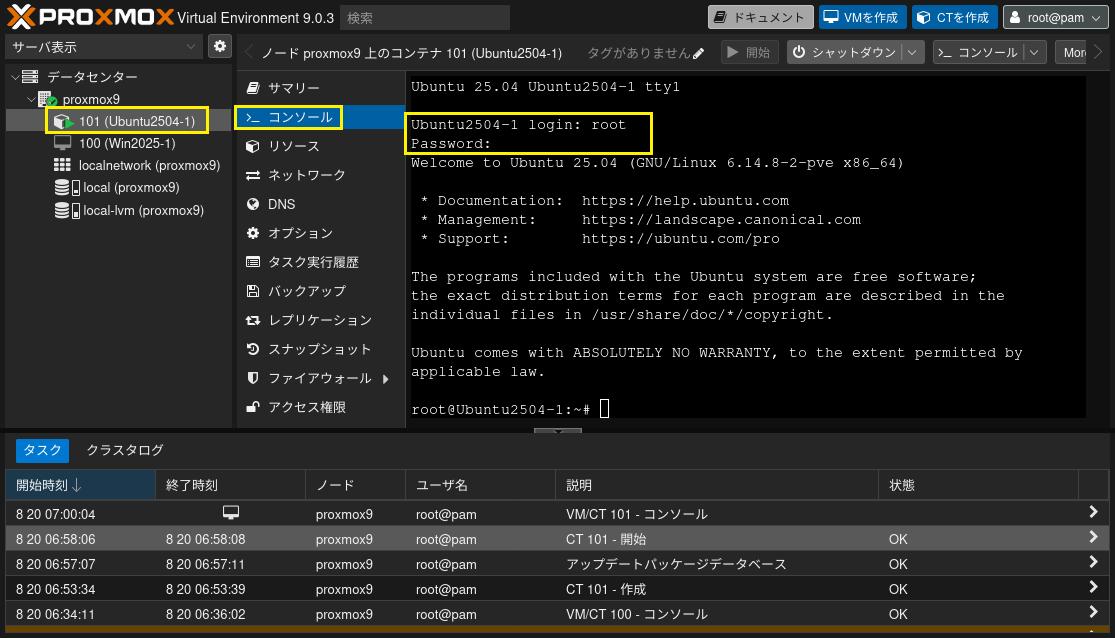Open シャットダウン dropdown arrow
The height and width of the screenshot is (638, 1115).
coord(912,53)
